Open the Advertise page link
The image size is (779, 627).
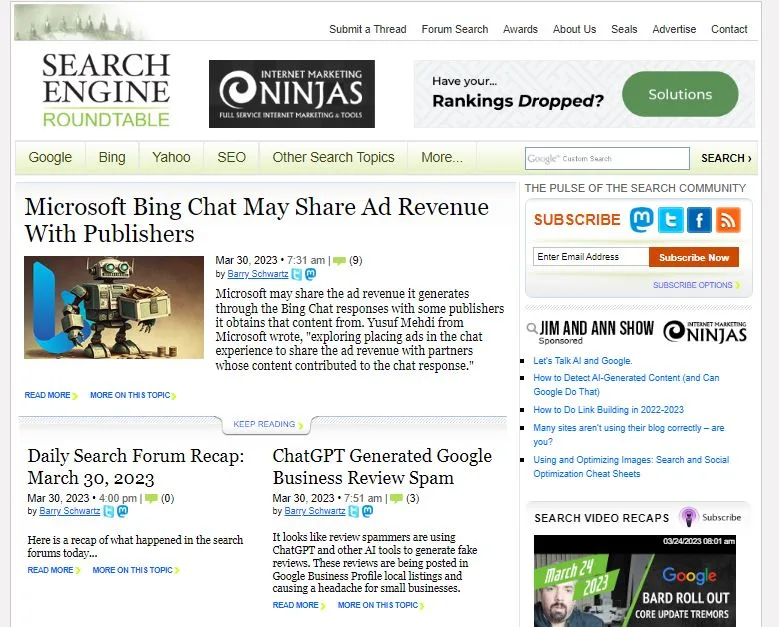[x=674, y=29]
